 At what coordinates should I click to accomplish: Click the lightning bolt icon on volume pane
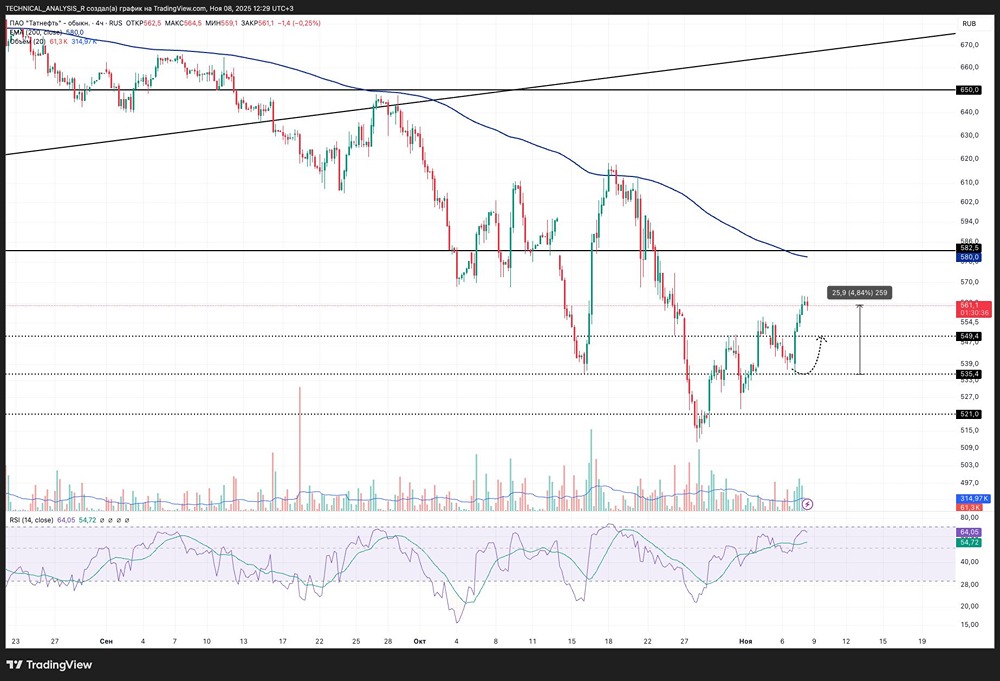click(x=808, y=504)
